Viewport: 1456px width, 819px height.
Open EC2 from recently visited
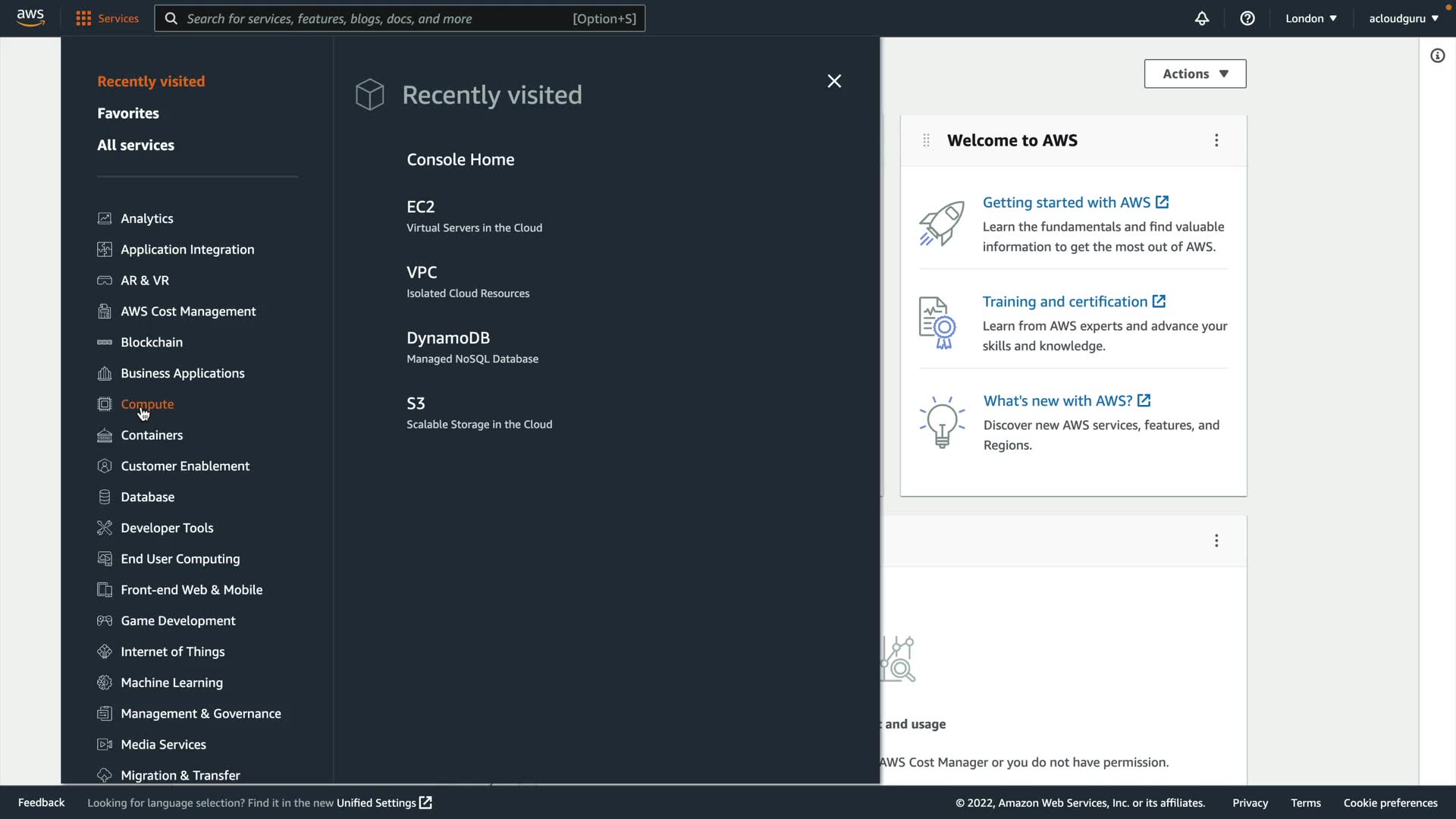click(421, 207)
